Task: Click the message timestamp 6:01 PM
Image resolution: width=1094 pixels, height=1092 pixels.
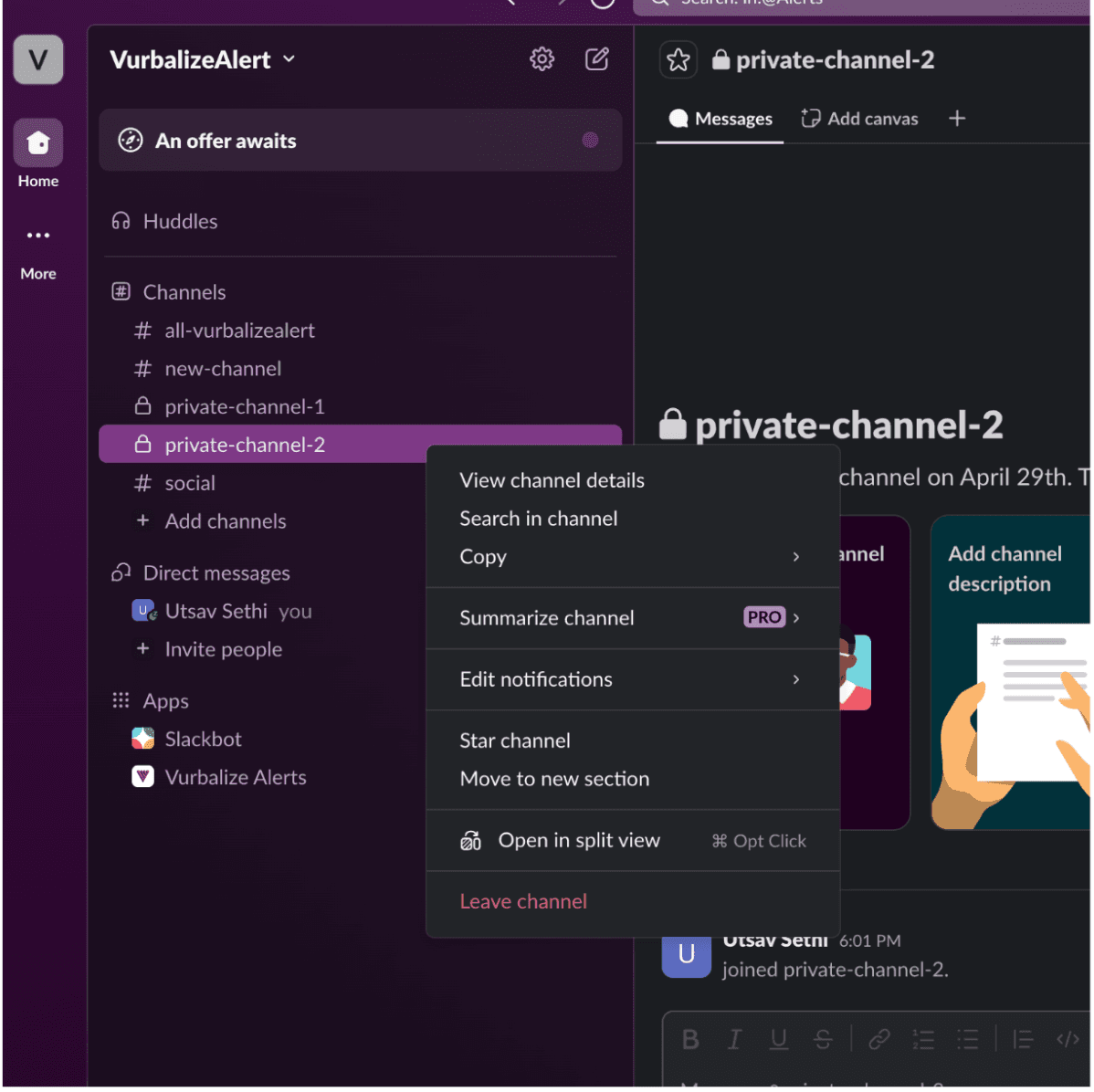Action: [x=869, y=940]
